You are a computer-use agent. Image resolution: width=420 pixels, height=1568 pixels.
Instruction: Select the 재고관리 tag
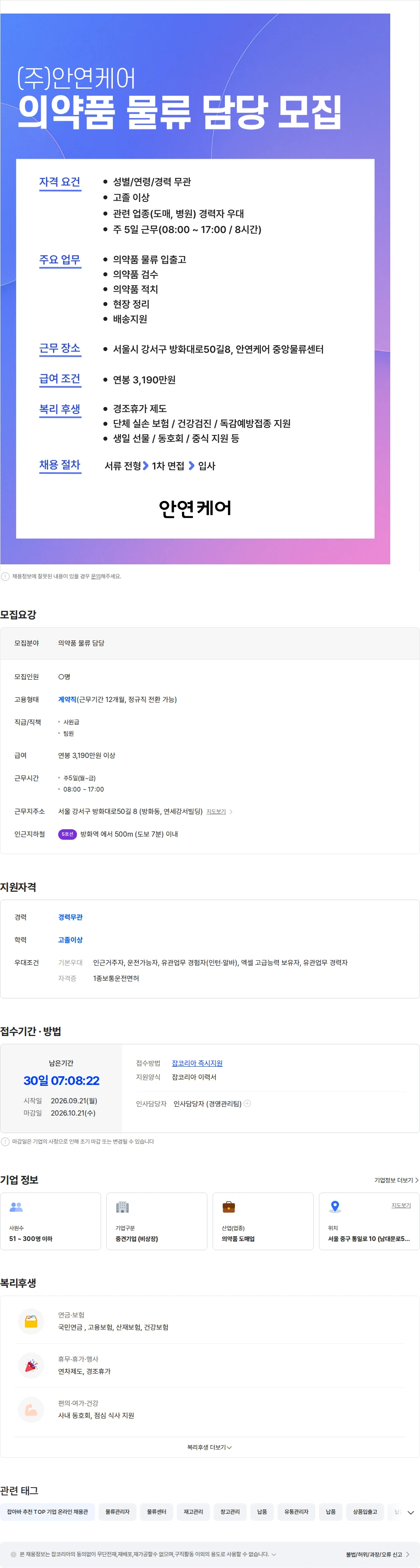pos(193,1512)
